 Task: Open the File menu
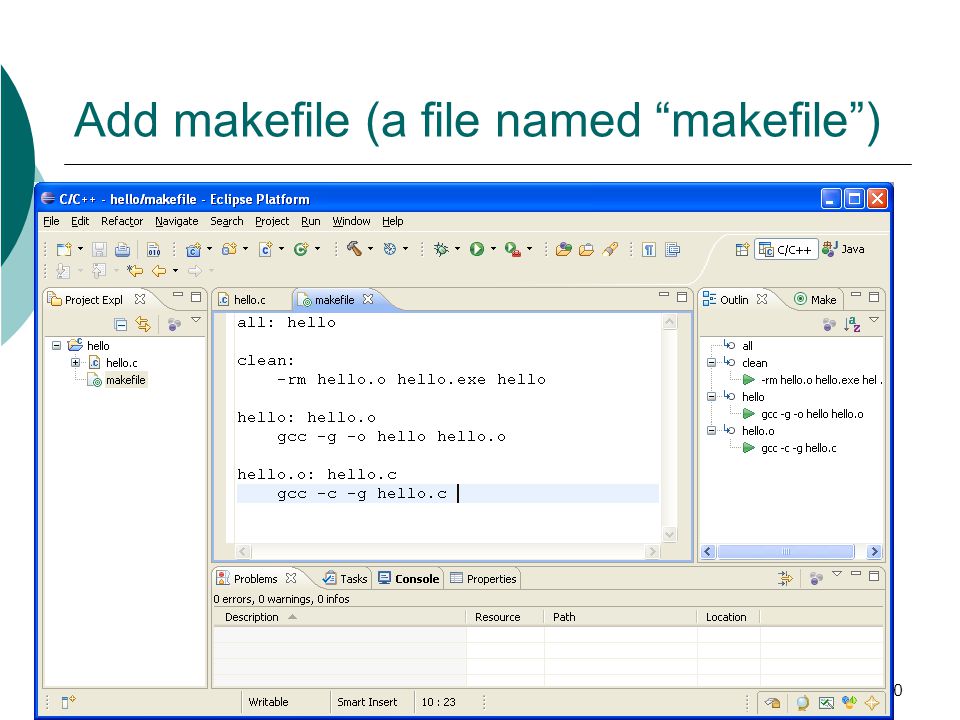click(51, 221)
